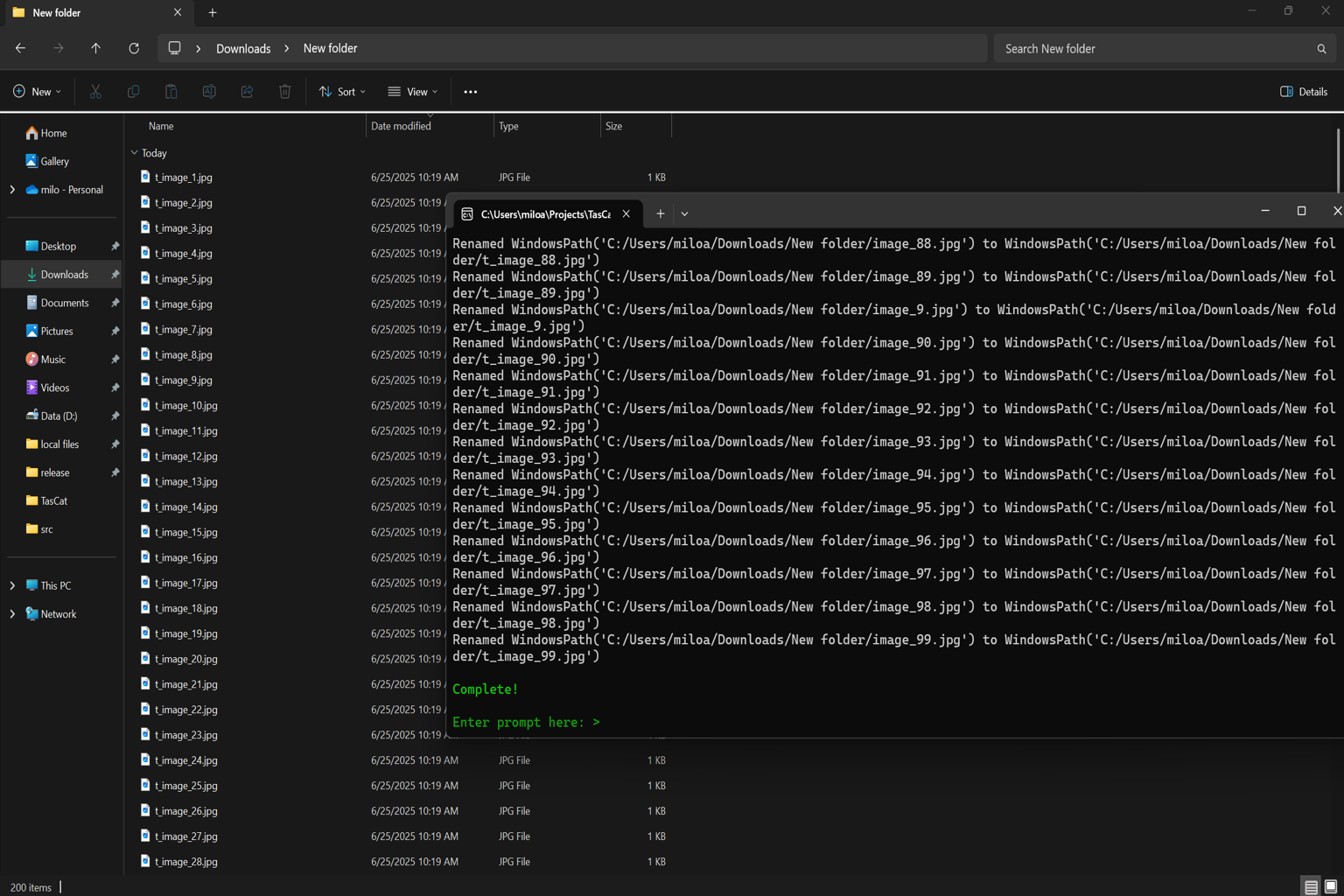
Task: Expand the Network tree node
Action: [x=12, y=614]
